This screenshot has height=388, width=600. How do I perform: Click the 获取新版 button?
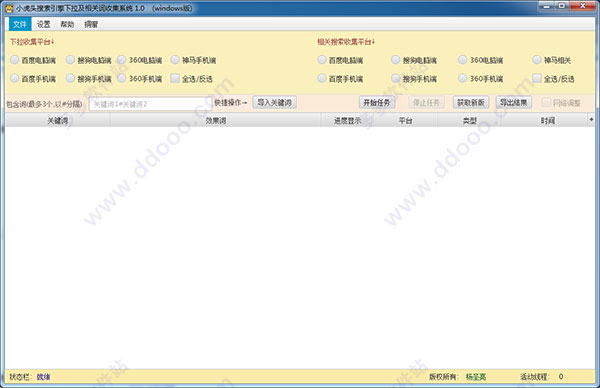coord(471,103)
